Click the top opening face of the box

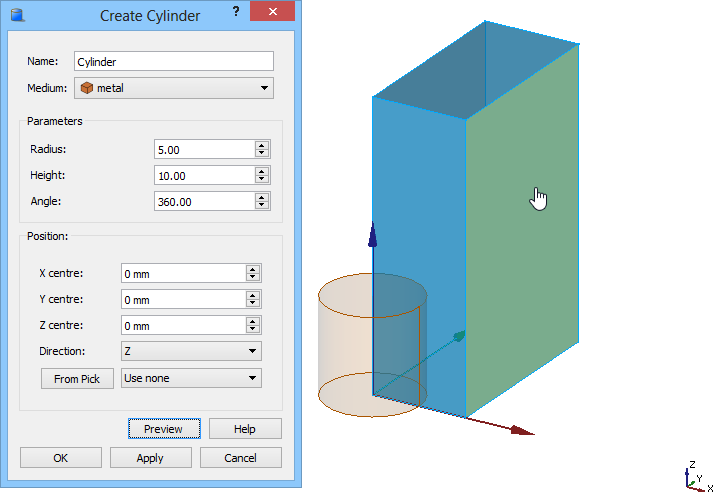[476, 70]
